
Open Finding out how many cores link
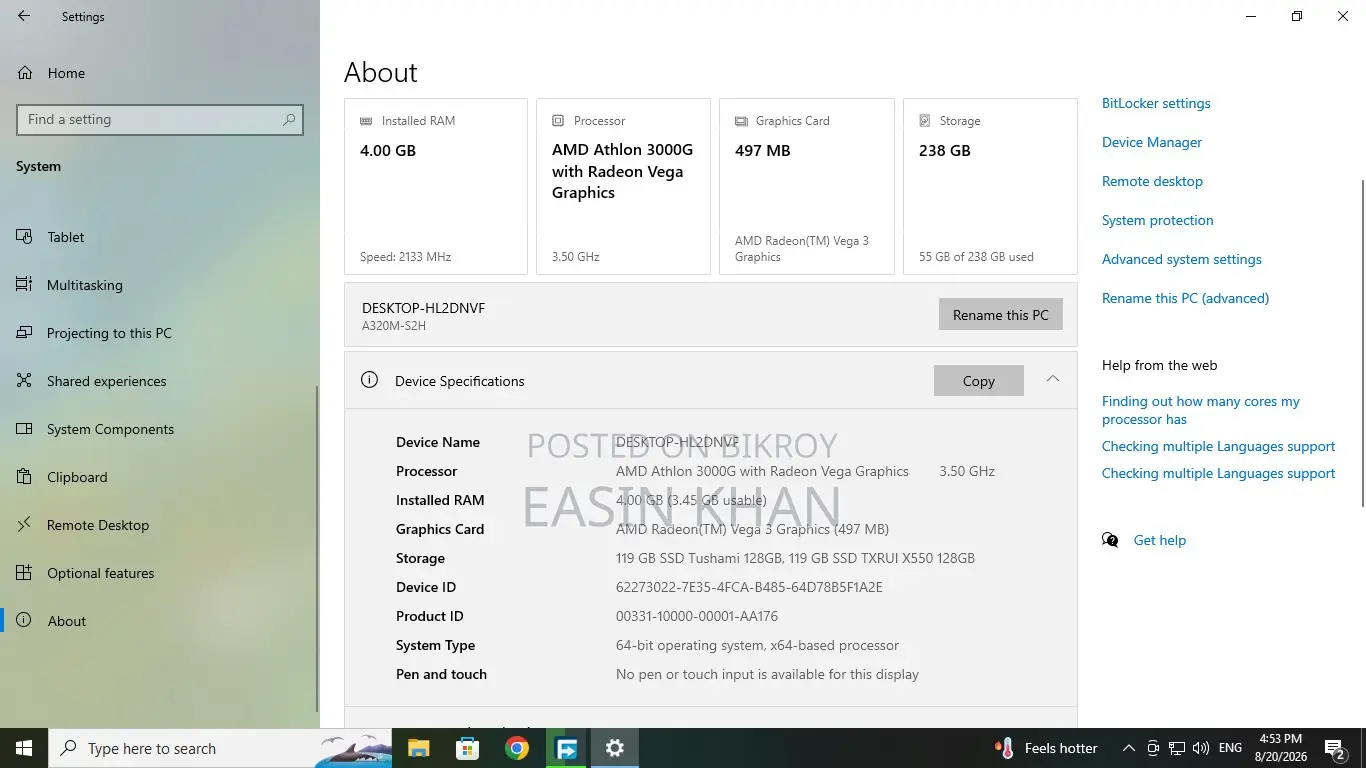1201,410
